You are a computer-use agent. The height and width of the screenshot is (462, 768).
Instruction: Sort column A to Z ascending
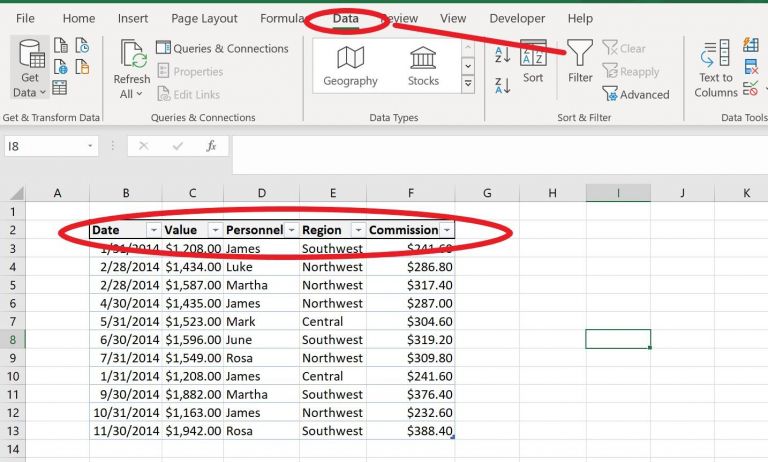point(503,56)
